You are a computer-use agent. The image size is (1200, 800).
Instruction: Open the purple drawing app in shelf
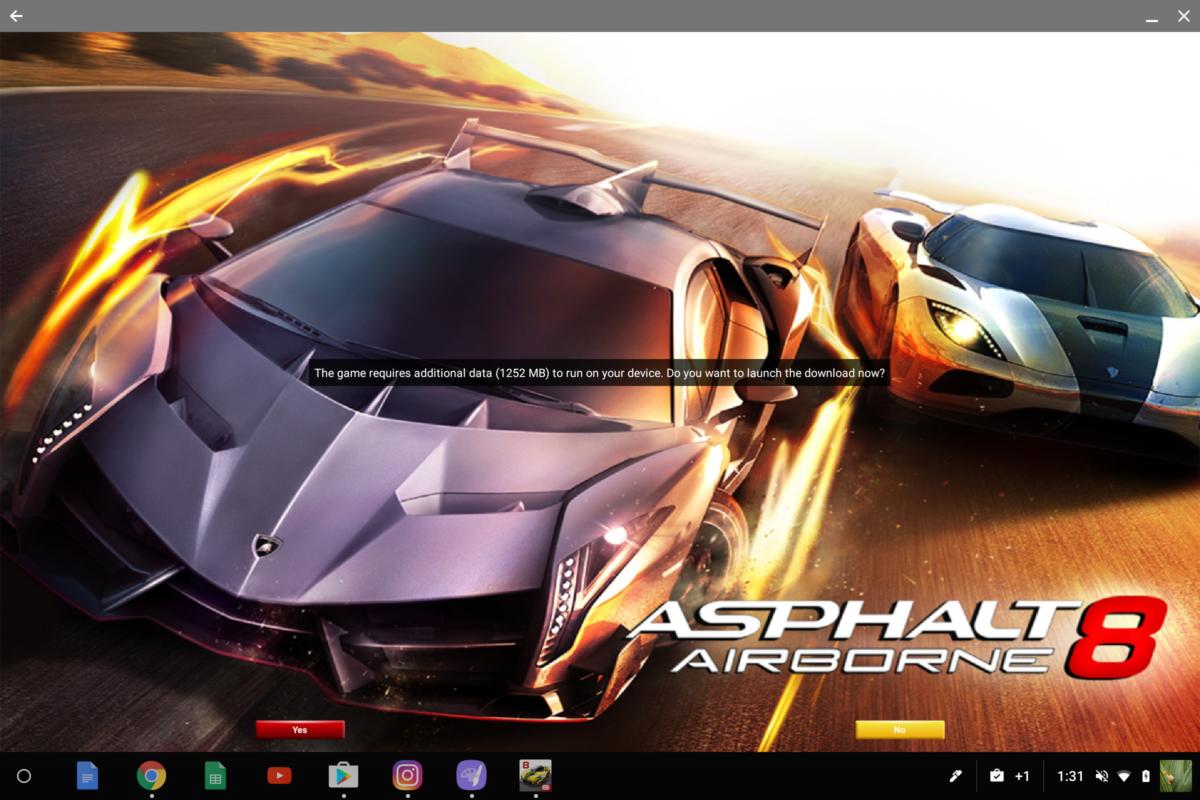tap(471, 775)
